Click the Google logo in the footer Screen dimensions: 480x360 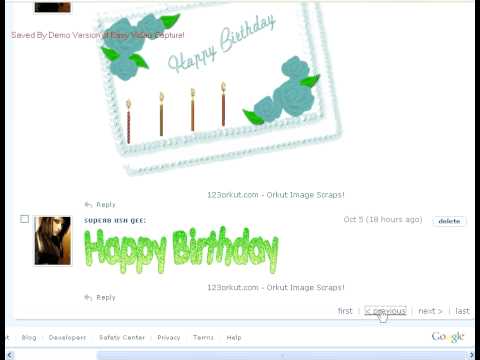click(x=448, y=337)
